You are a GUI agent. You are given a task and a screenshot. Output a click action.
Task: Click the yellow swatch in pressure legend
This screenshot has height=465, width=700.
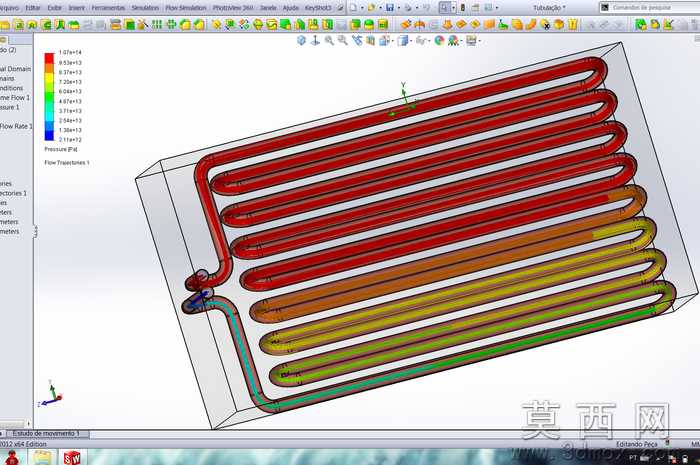[49, 78]
